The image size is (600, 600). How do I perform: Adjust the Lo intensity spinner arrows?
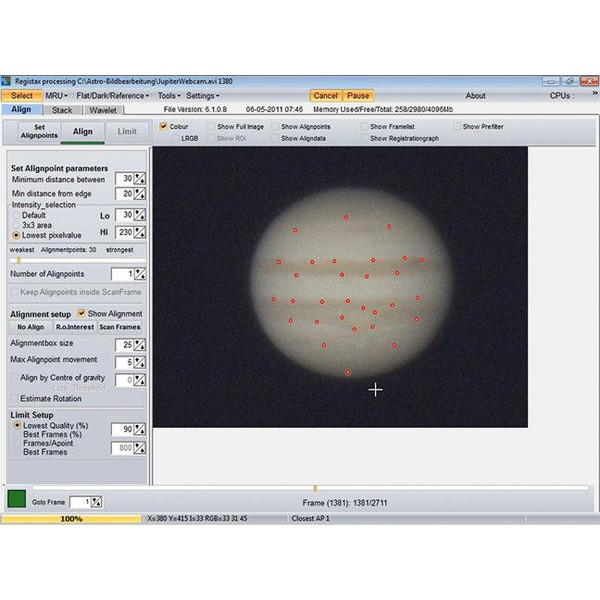[x=140, y=215]
